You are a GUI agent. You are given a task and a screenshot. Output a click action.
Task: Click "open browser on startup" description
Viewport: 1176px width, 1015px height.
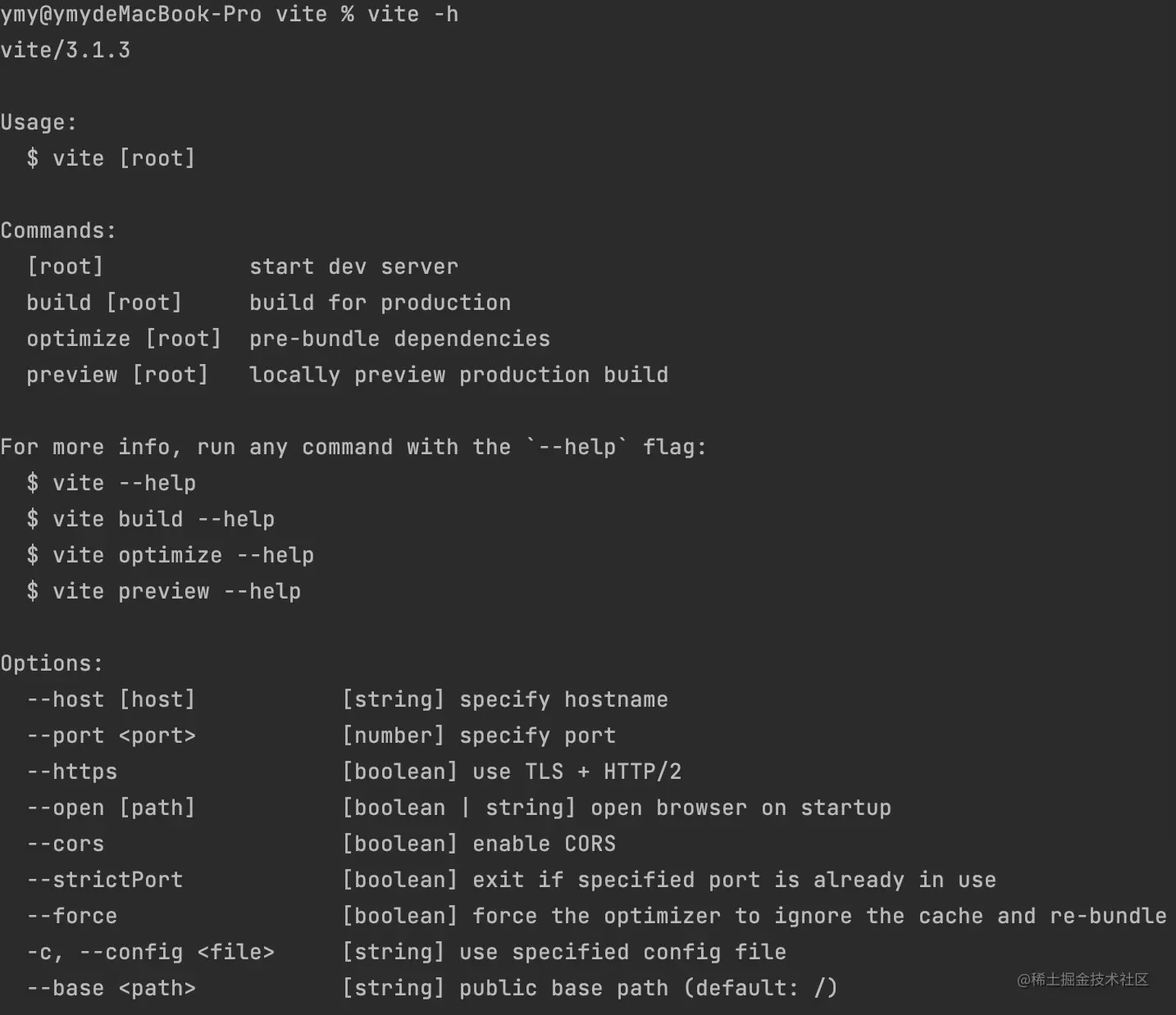(741, 808)
